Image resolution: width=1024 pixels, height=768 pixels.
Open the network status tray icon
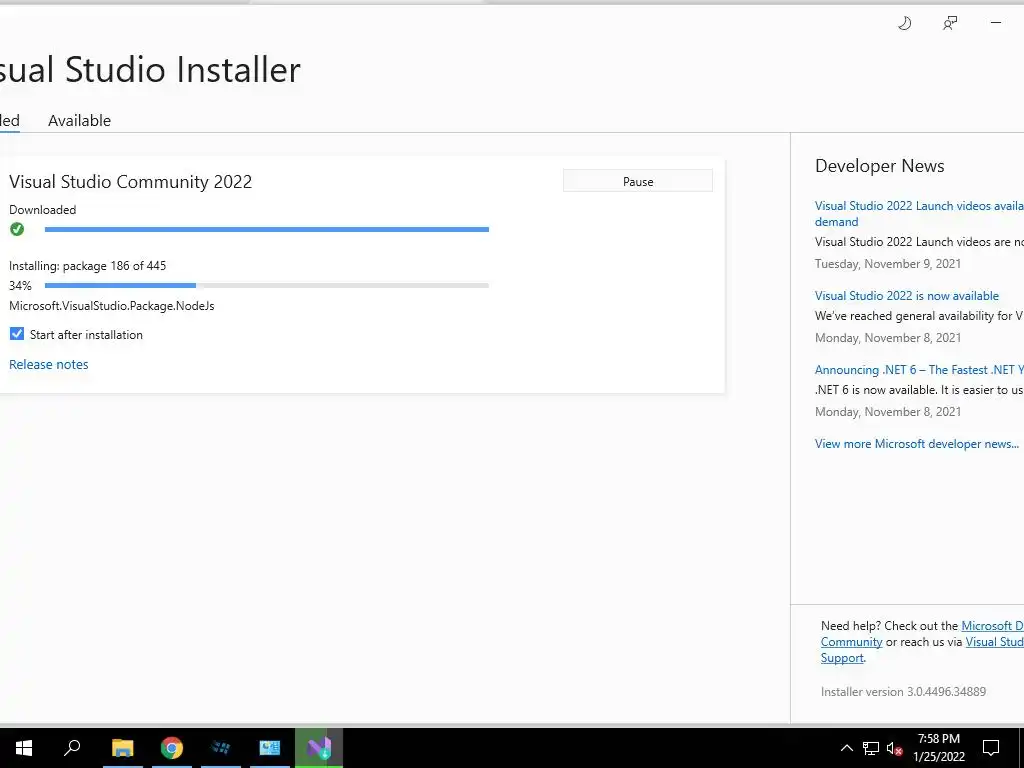pos(871,748)
